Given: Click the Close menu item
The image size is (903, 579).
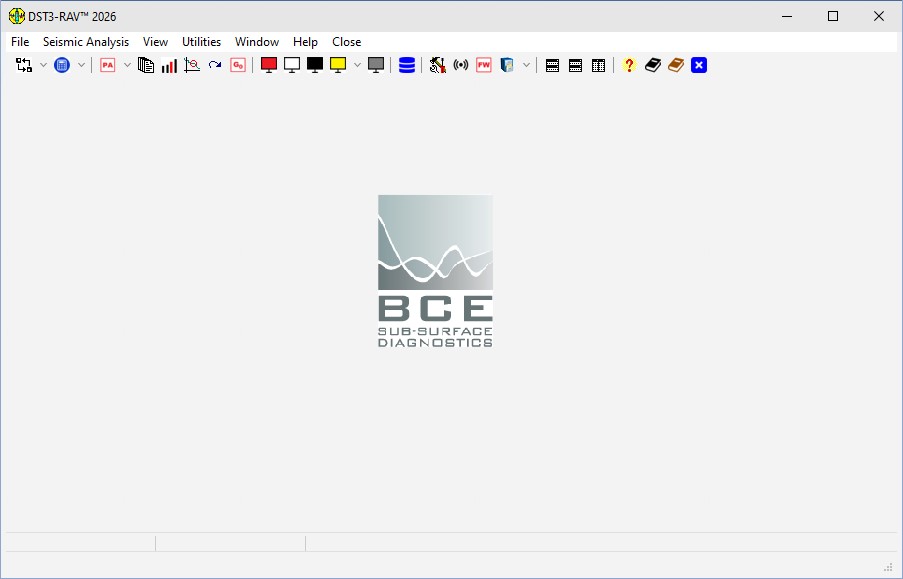Looking at the screenshot, I should click(347, 42).
